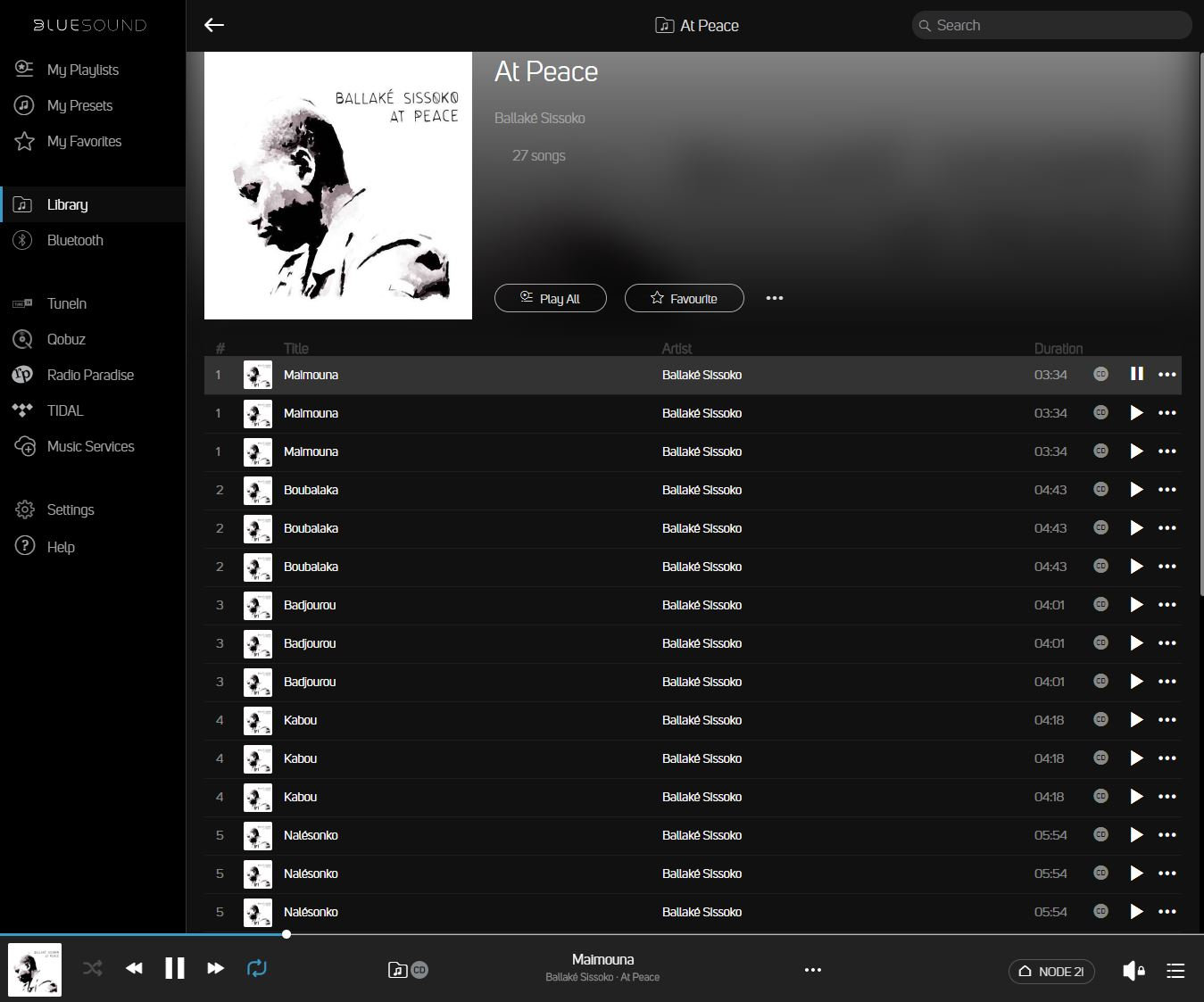Click the CD quality icon in the highlighted row
1204x1002 pixels.
click(1100, 375)
